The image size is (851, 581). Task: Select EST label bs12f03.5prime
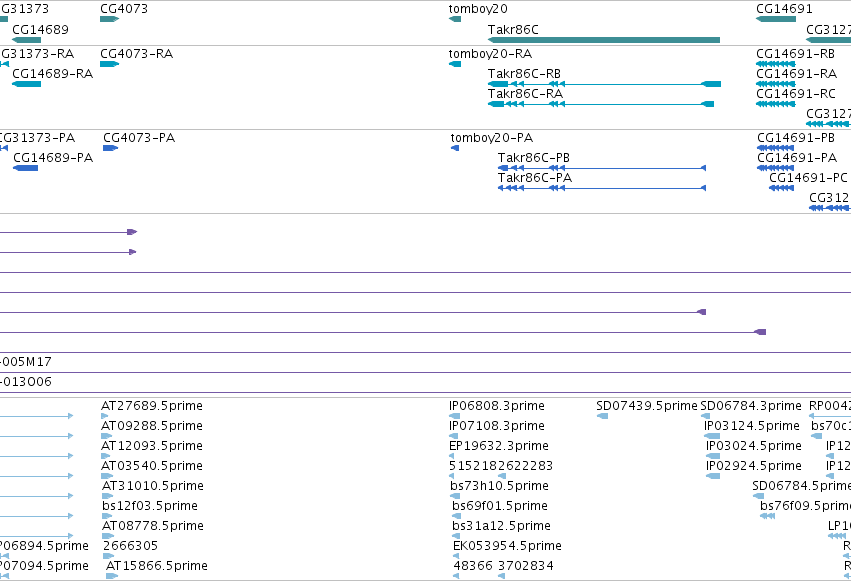(x=150, y=506)
